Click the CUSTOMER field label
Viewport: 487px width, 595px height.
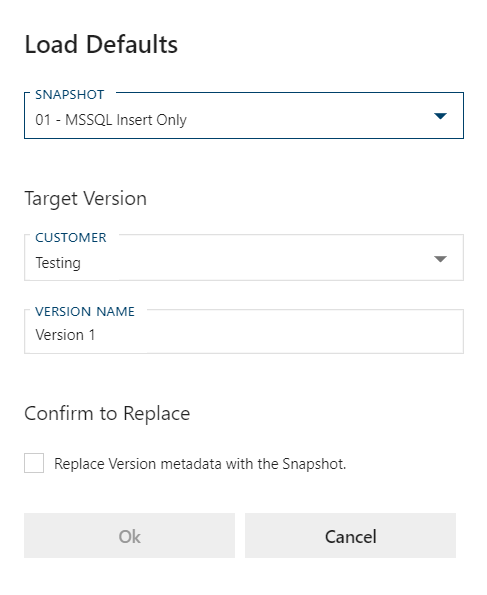tap(71, 238)
